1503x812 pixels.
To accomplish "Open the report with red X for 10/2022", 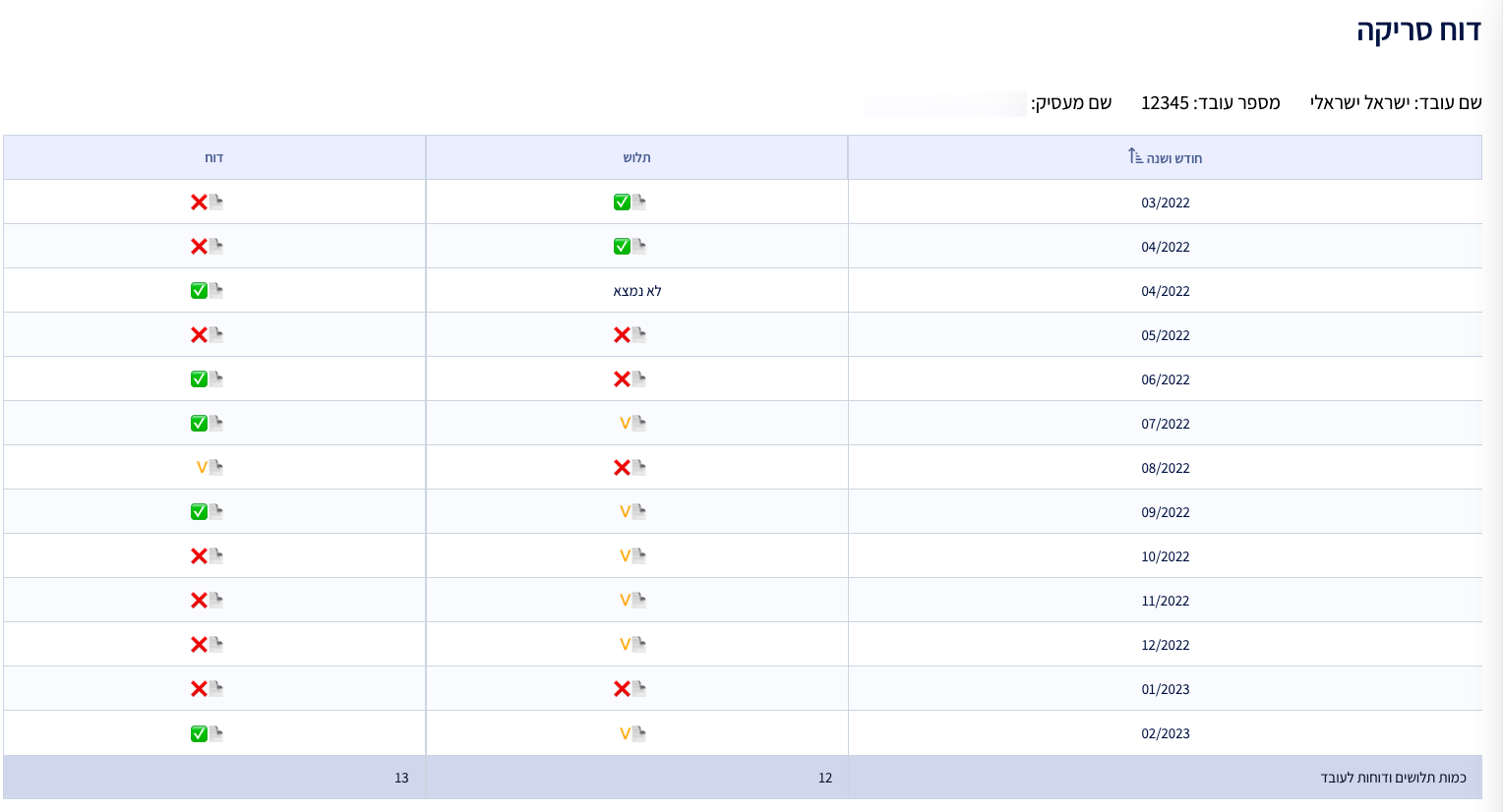I will 207,556.
